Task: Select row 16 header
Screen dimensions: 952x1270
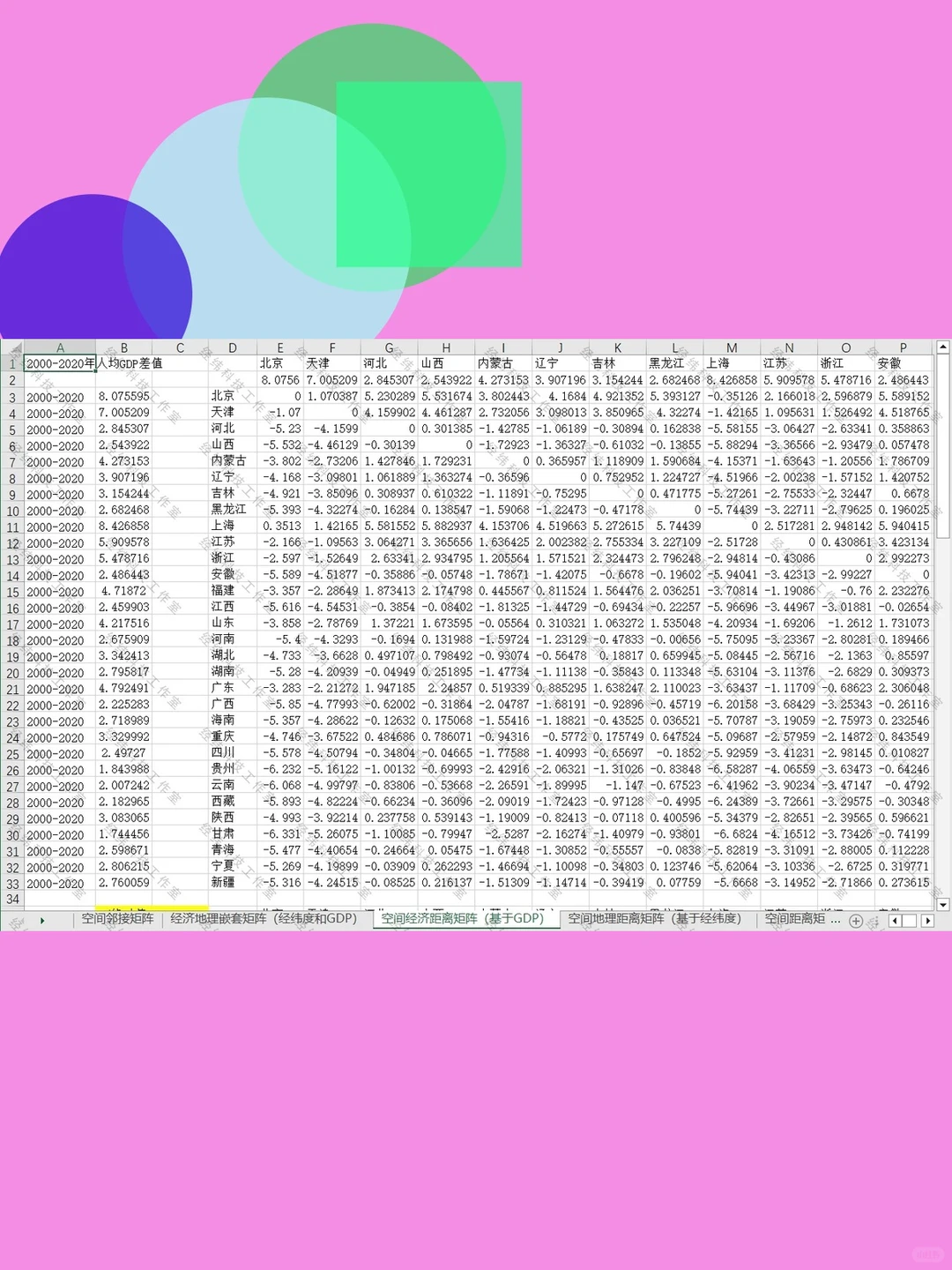Action: tap(12, 608)
